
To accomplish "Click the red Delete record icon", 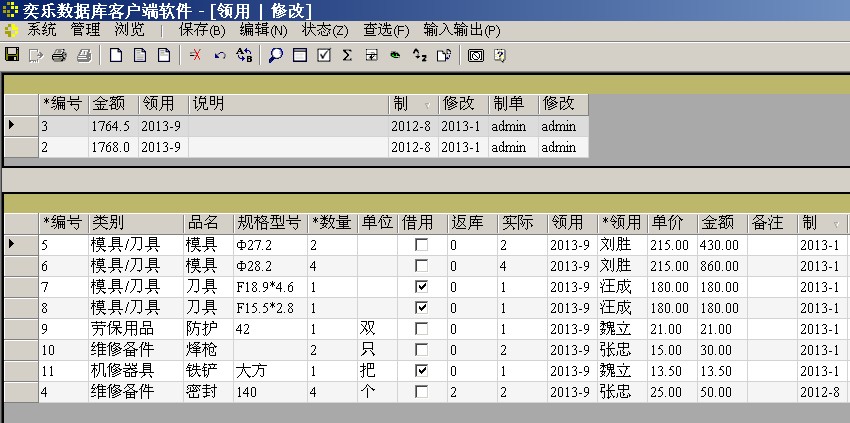I will [x=195, y=55].
